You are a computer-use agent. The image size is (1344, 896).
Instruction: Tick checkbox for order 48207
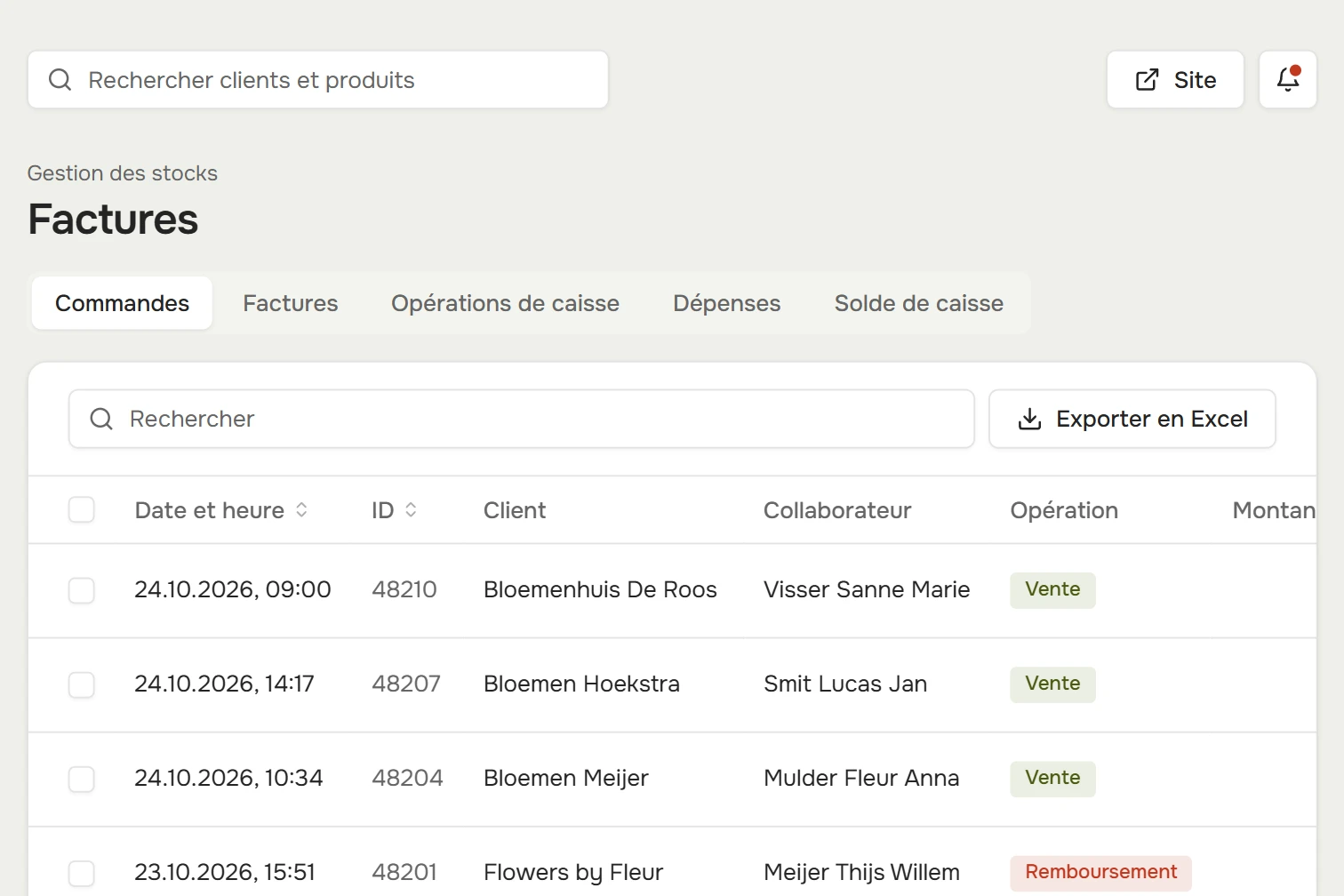pos(82,684)
